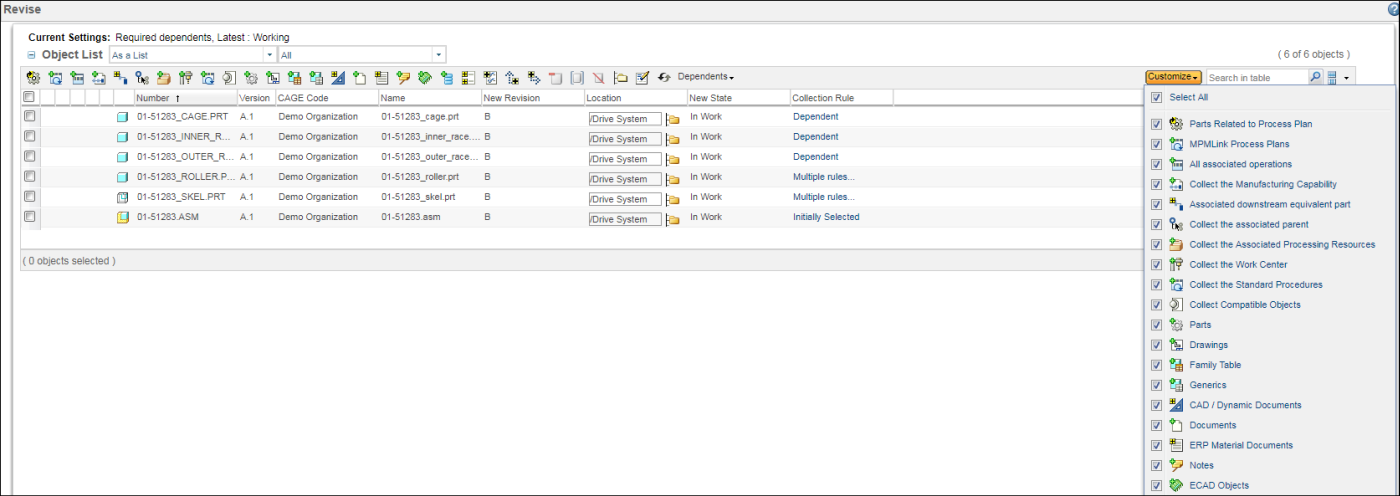Click the Generics icon in the toolbar
This screenshot has width=1400, height=496.
pyautogui.click(x=316, y=77)
